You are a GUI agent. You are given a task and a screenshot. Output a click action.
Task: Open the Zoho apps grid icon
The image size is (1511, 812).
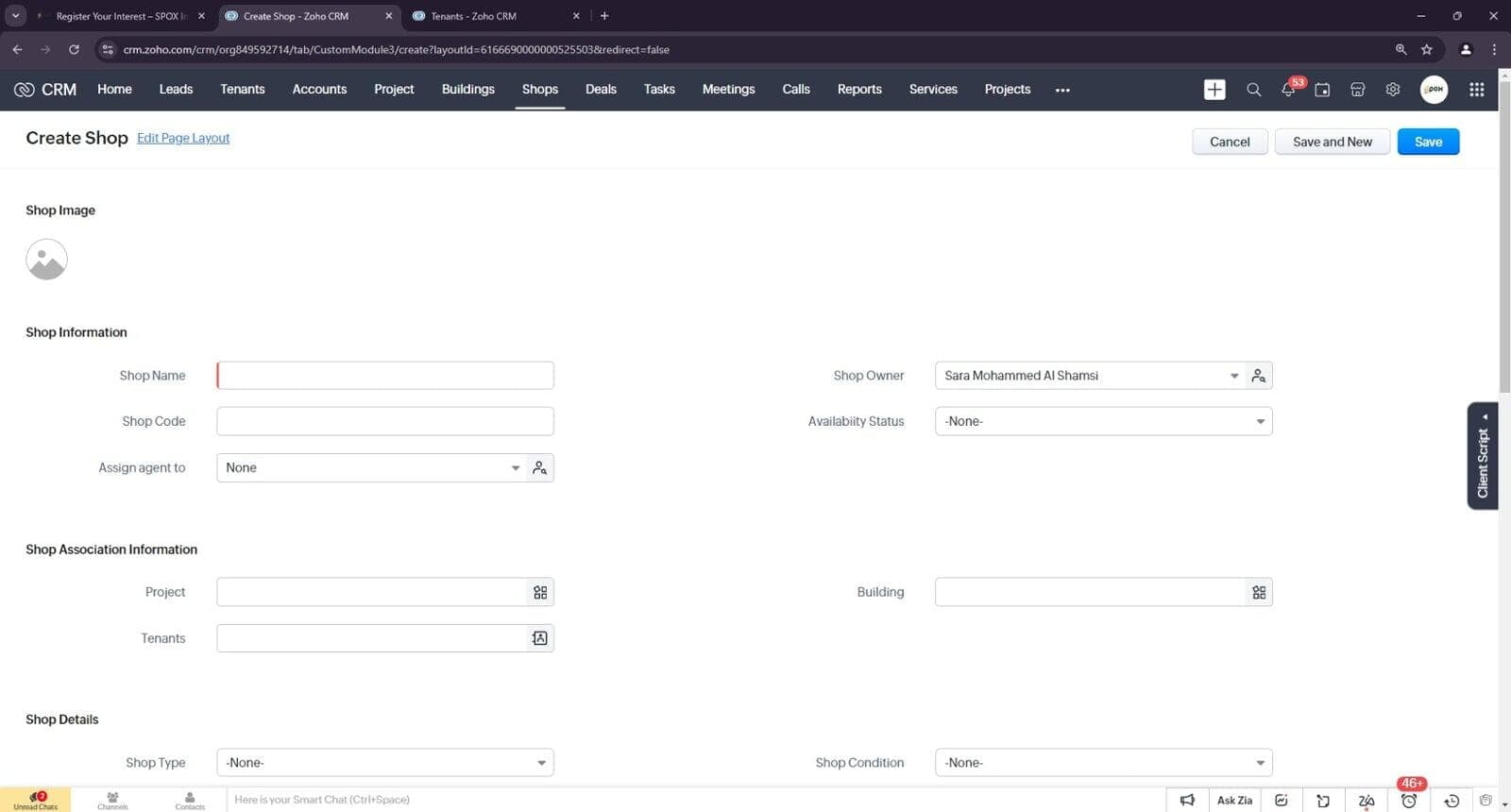1476,90
